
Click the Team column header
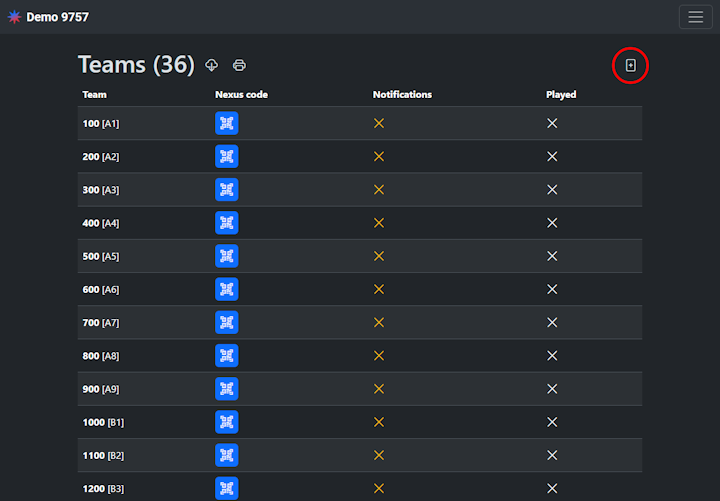click(95, 95)
